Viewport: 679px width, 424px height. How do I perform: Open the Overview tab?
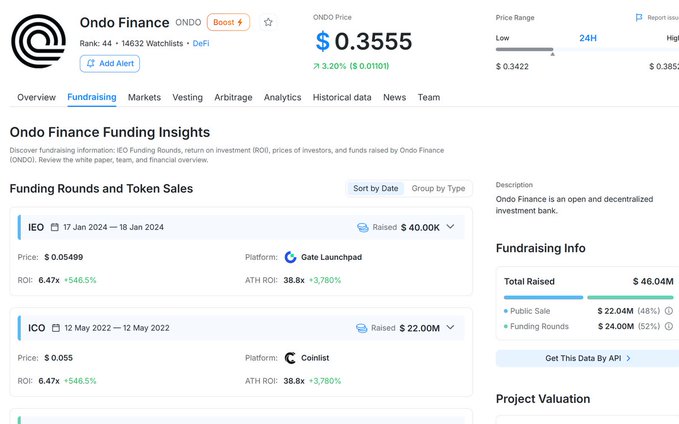(36, 97)
